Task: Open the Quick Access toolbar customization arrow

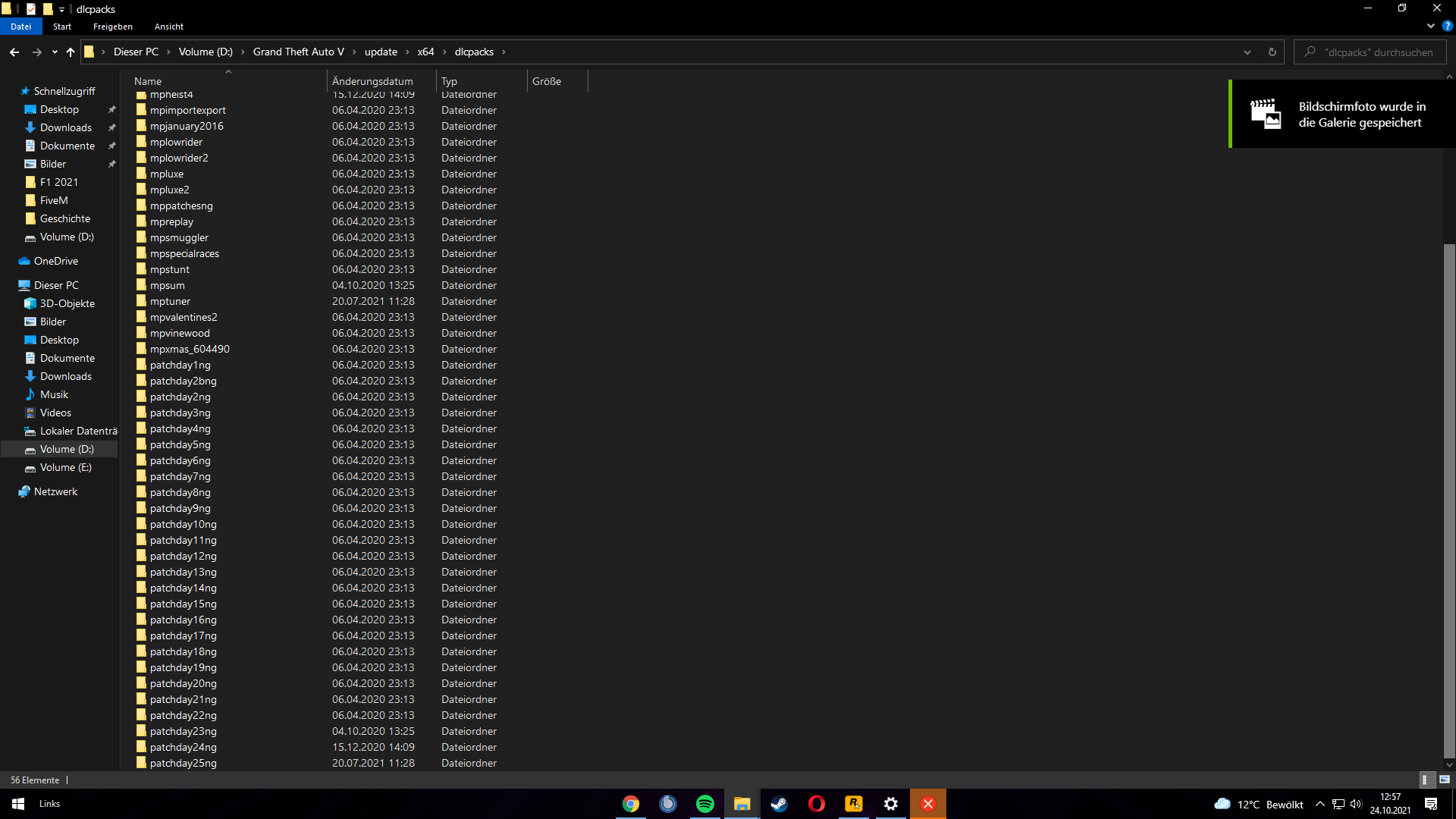Action: coord(62,9)
